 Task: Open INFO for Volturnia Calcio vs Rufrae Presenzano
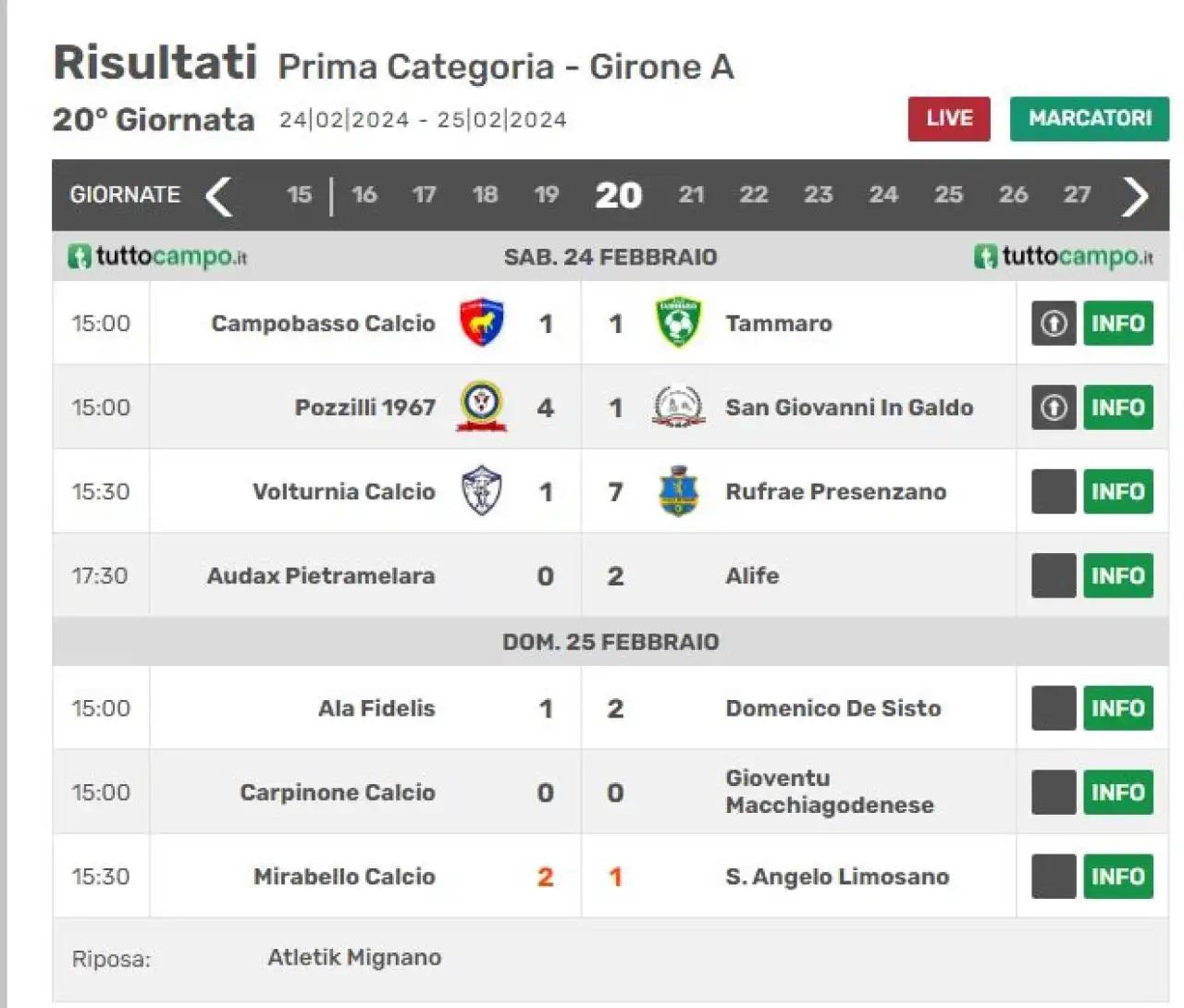(1118, 491)
